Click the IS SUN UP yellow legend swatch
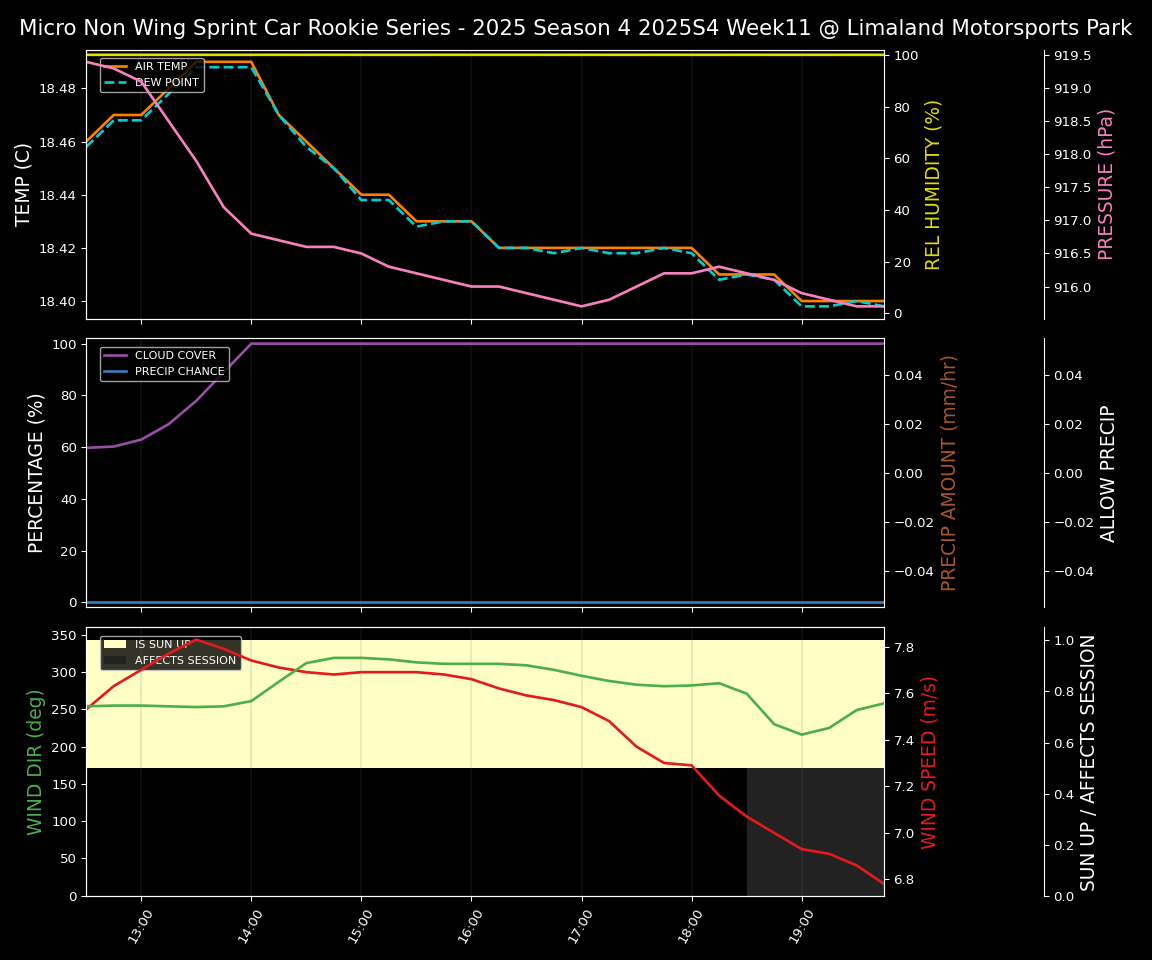This screenshot has width=1152, height=960. coord(115,645)
